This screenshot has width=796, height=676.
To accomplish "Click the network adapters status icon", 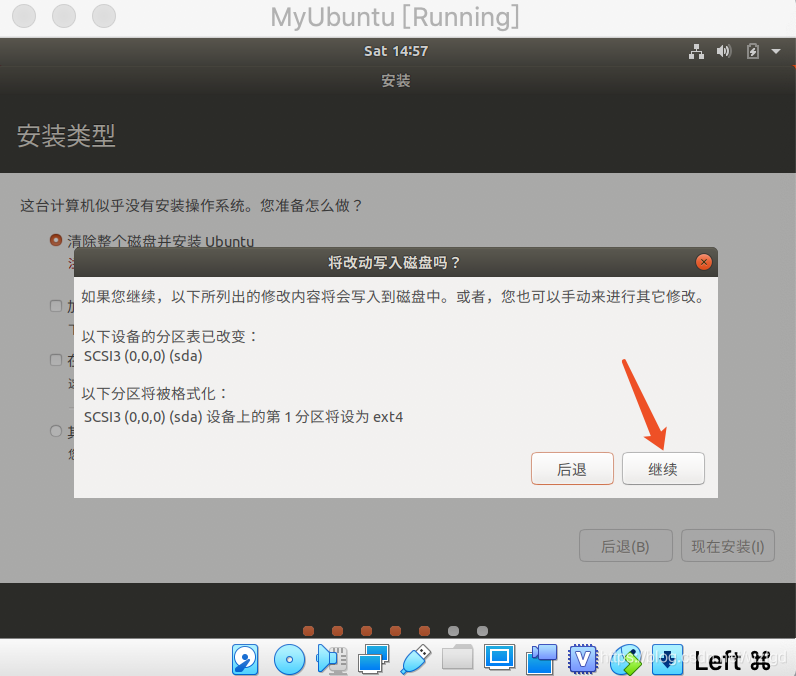I will point(373,659).
